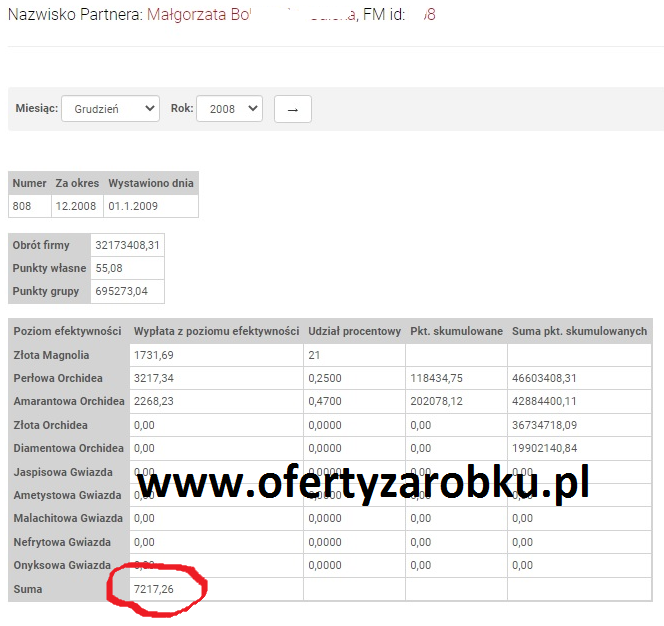Click the Wystawiono dnia column header
664x626 pixels.
tap(151, 183)
